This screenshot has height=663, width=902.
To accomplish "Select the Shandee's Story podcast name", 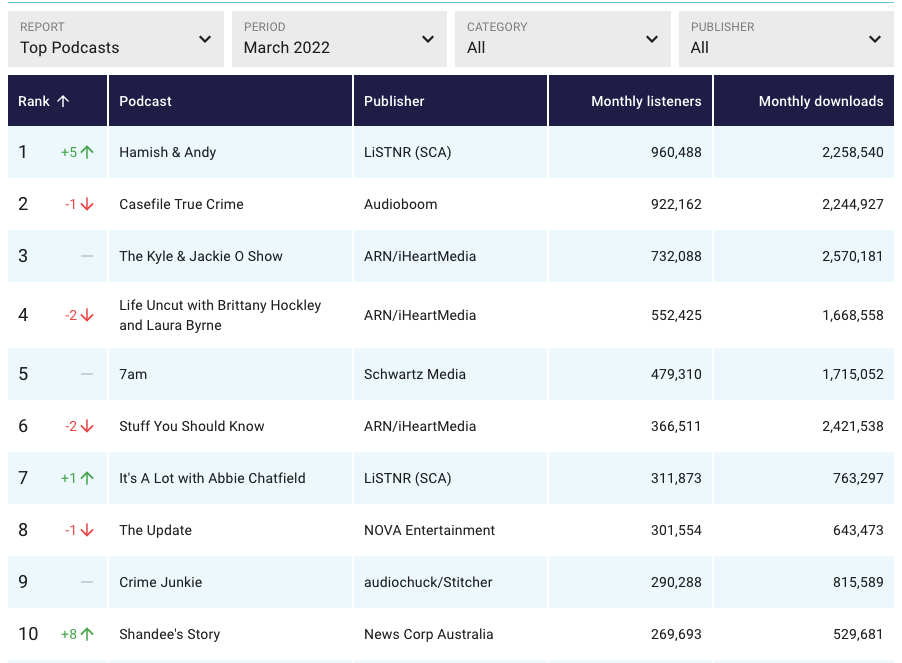I will [x=169, y=634].
